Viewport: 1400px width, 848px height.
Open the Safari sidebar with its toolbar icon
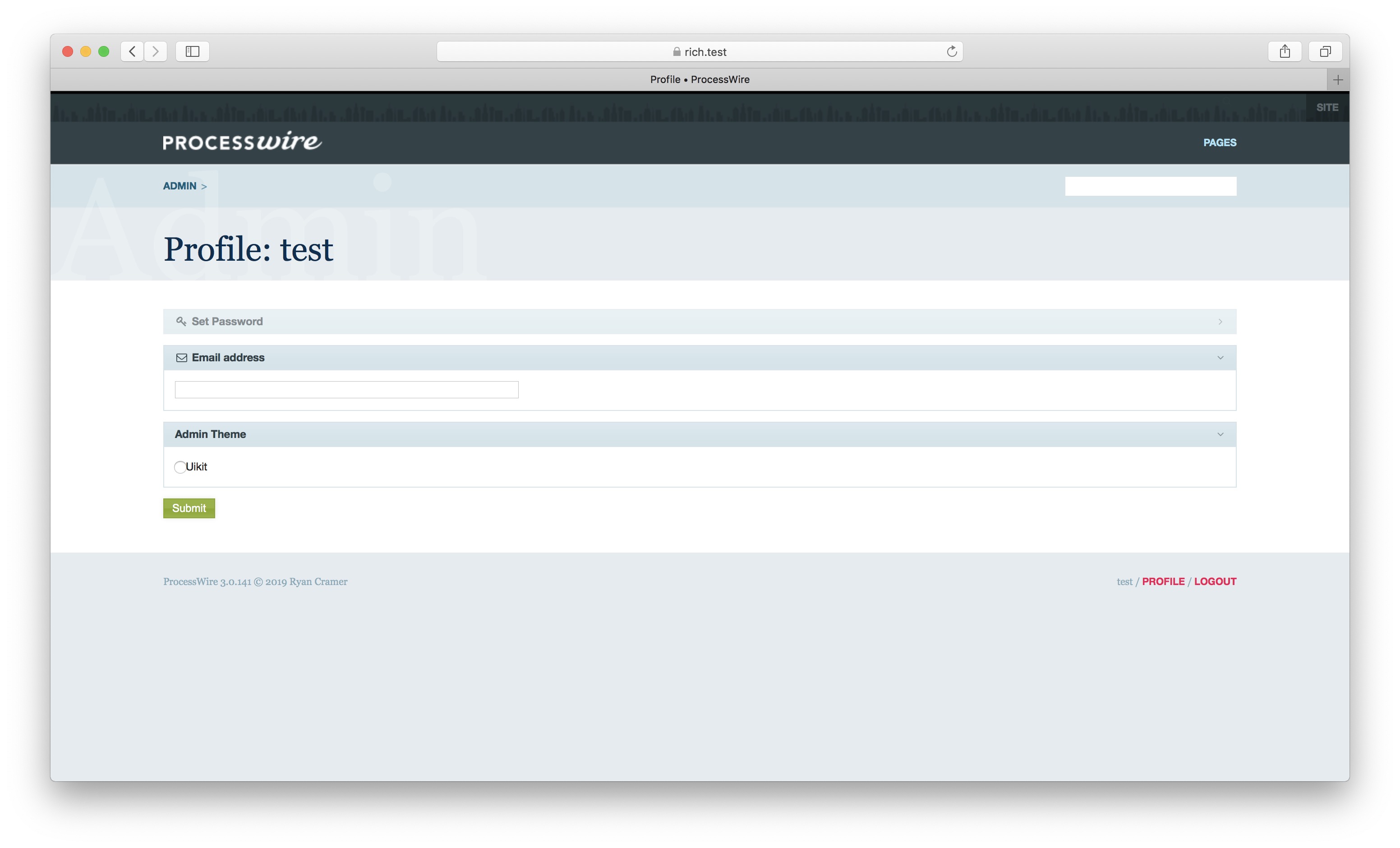tap(192, 51)
